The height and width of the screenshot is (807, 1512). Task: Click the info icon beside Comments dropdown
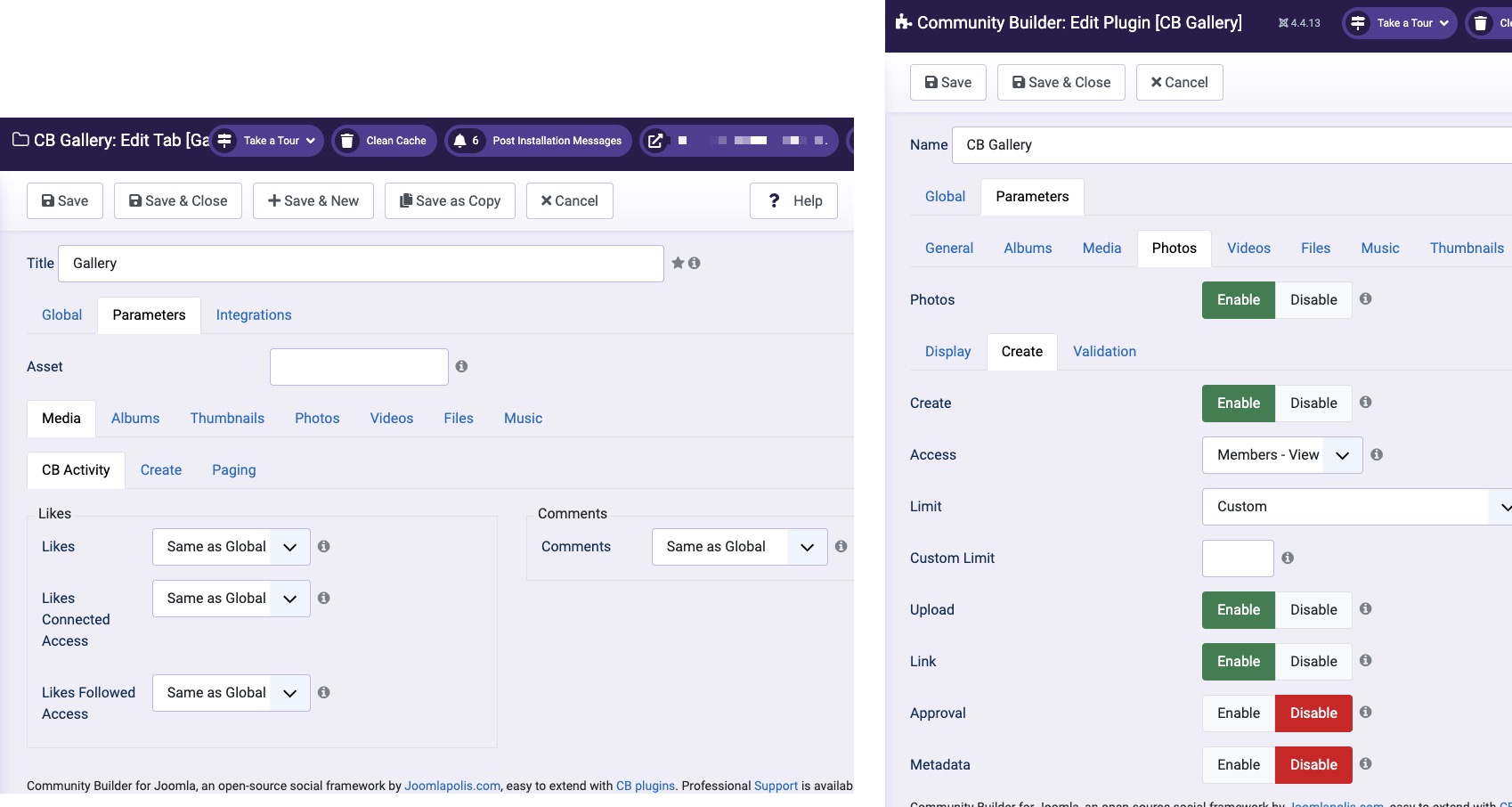click(x=841, y=546)
